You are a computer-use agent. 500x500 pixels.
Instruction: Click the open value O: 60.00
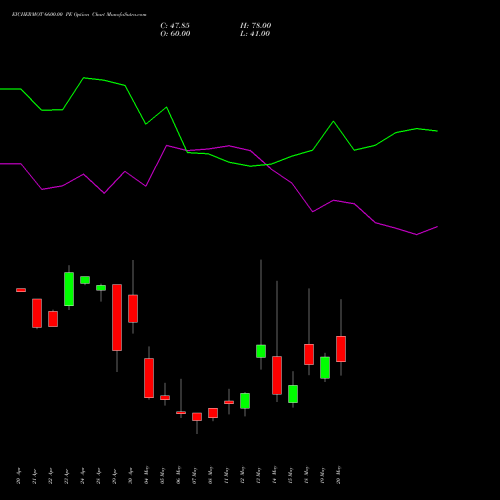[175, 34]
